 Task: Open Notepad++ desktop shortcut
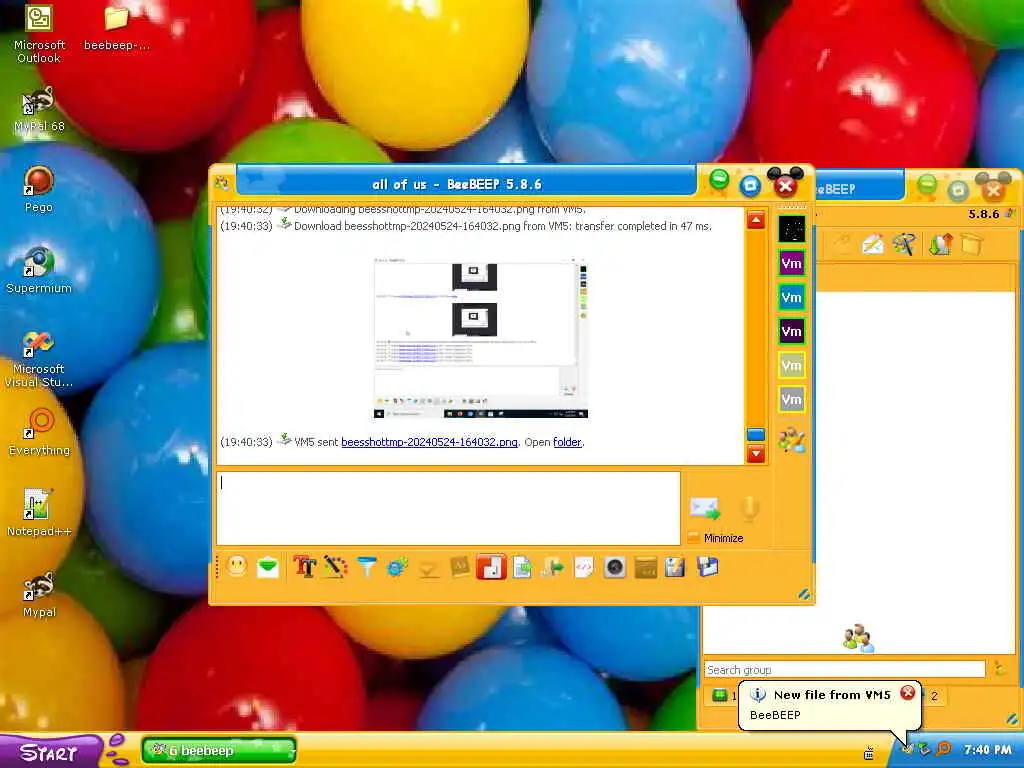[39, 513]
